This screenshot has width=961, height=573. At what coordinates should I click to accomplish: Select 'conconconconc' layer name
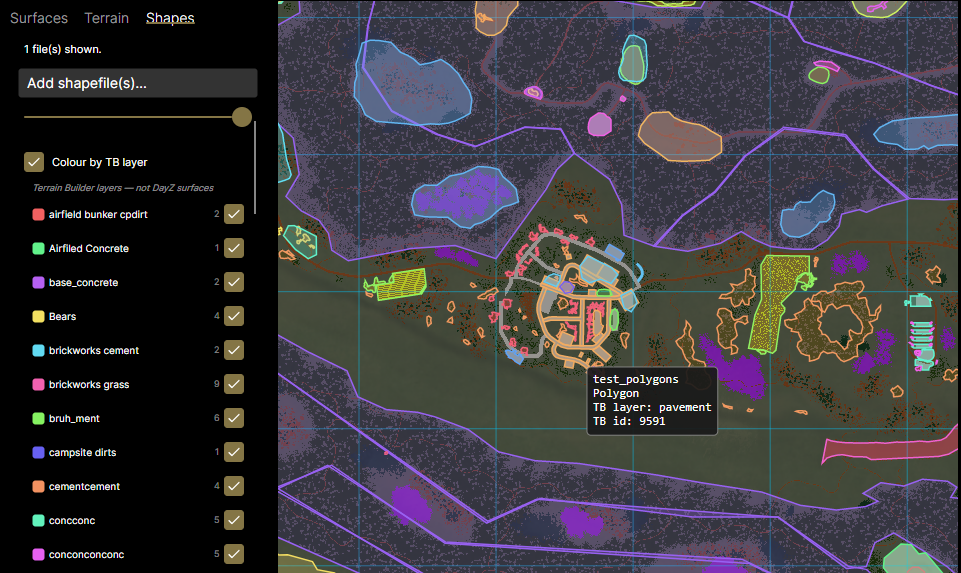86,555
